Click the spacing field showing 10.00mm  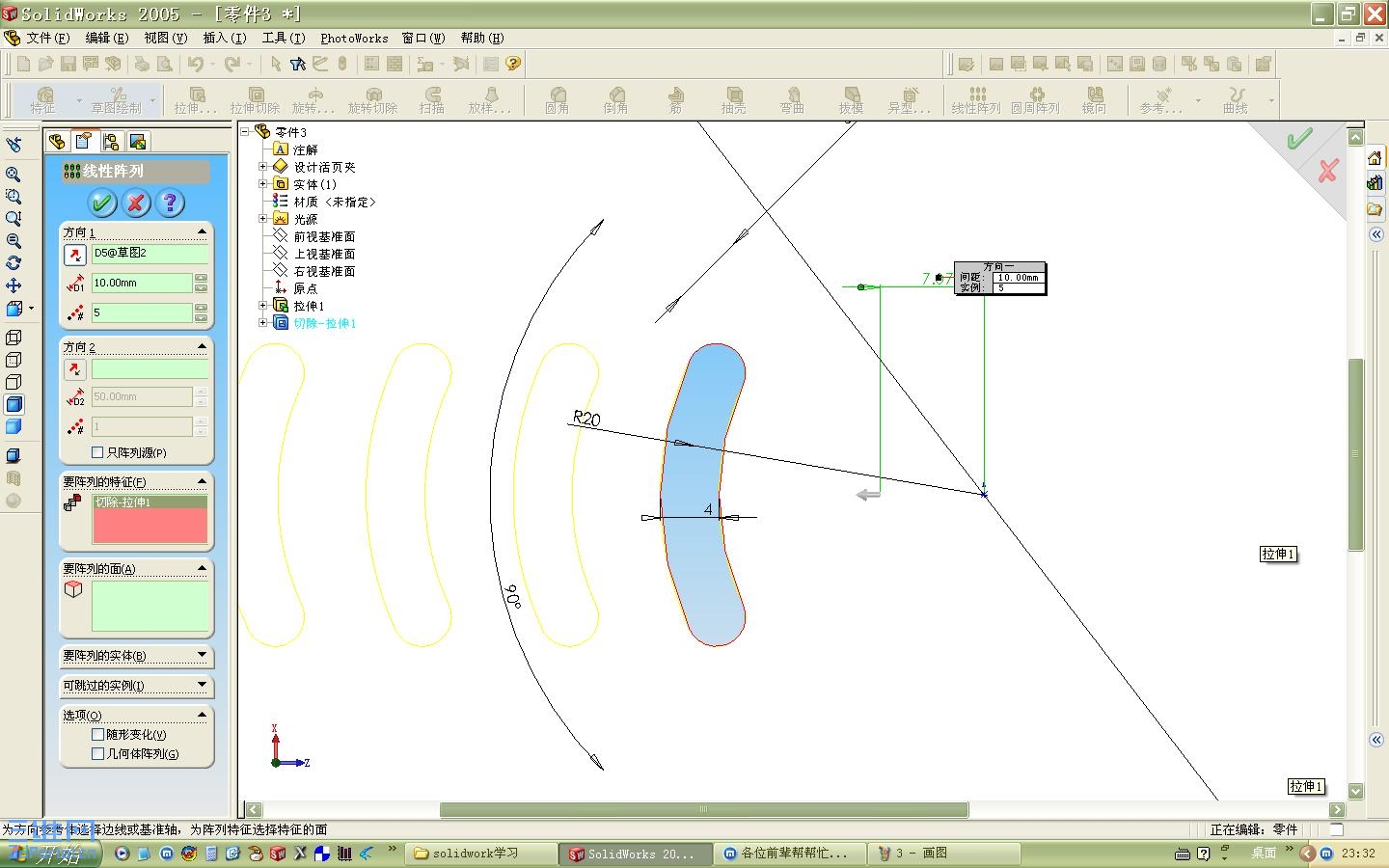(x=142, y=283)
